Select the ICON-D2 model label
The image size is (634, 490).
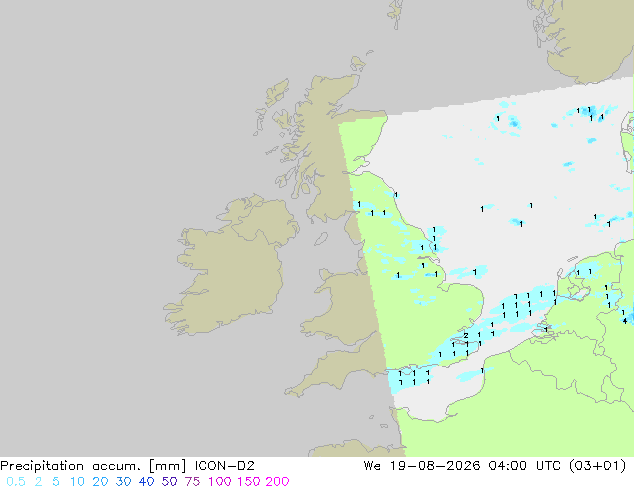224,466
